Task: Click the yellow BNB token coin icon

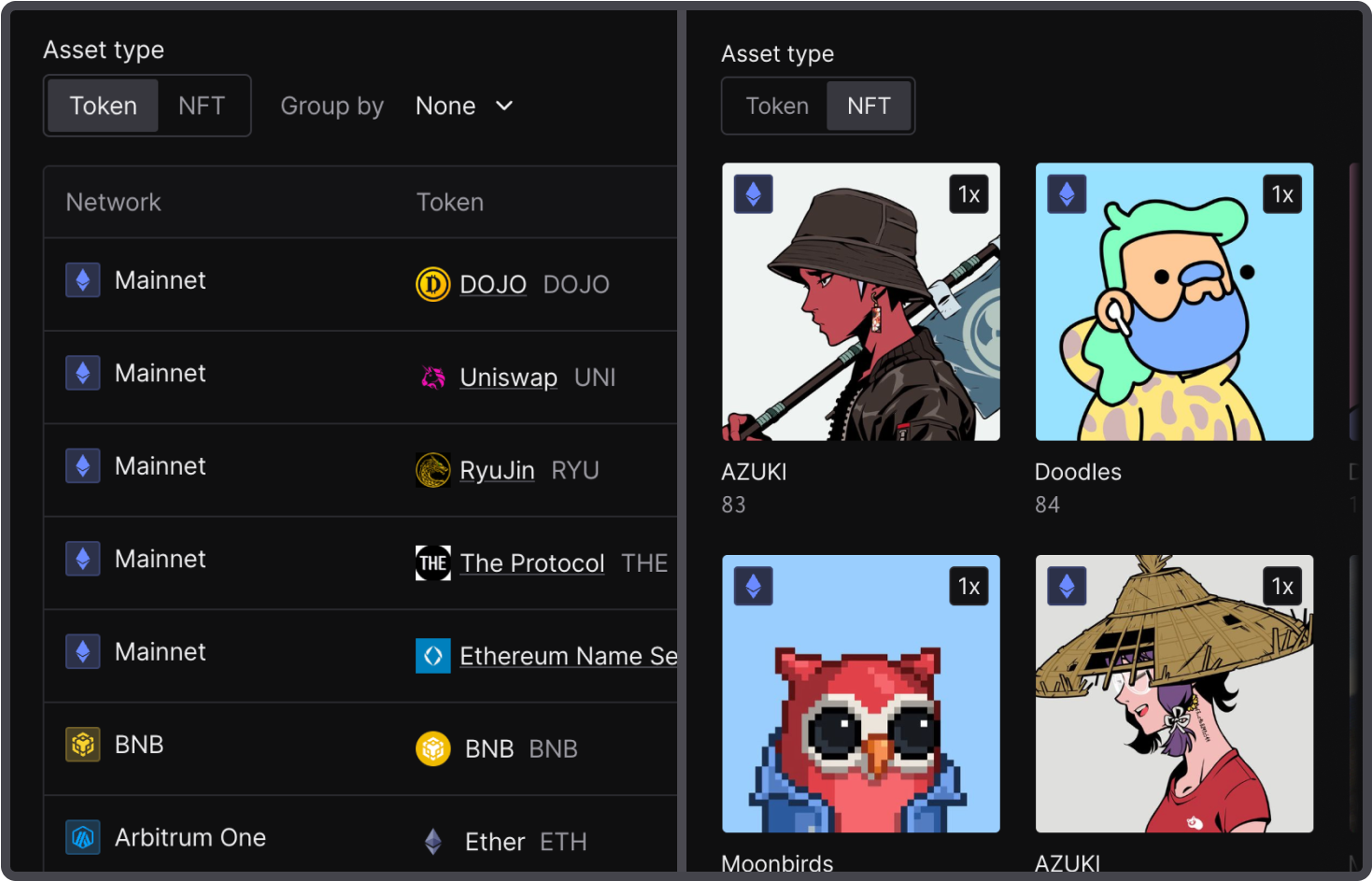Action: click(x=432, y=748)
